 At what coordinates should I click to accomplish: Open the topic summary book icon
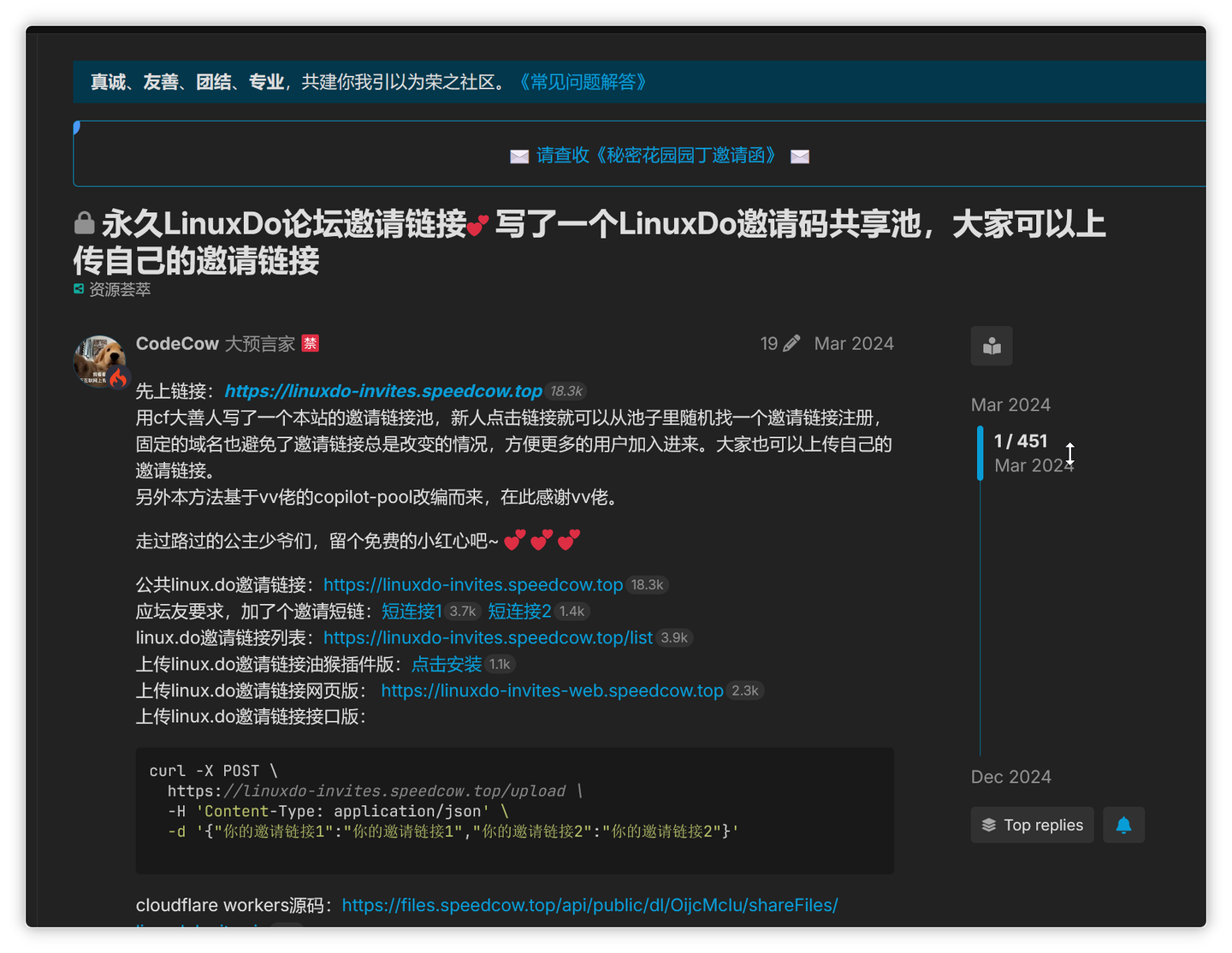[991, 346]
